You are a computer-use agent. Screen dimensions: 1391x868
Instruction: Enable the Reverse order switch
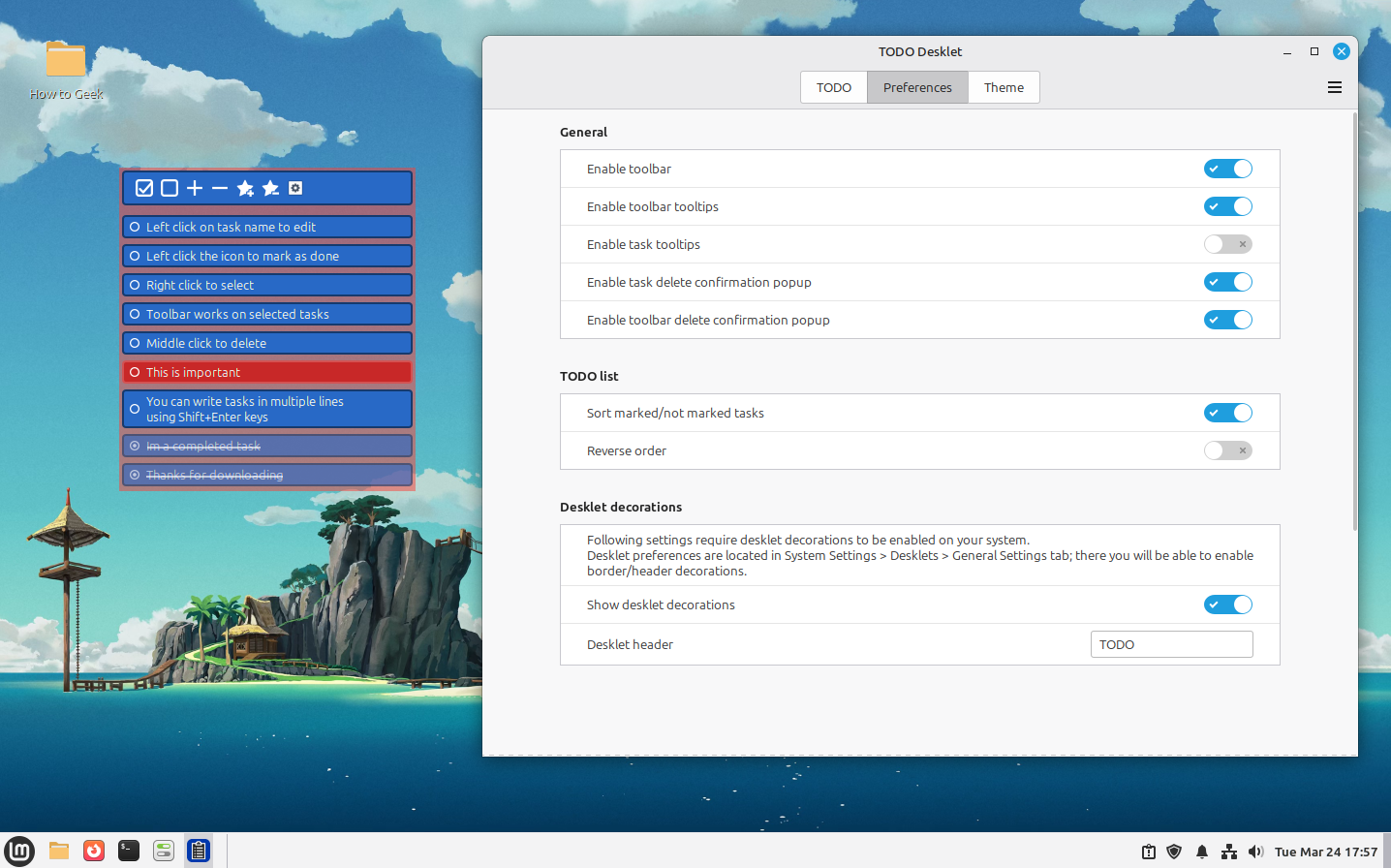[x=1228, y=450]
